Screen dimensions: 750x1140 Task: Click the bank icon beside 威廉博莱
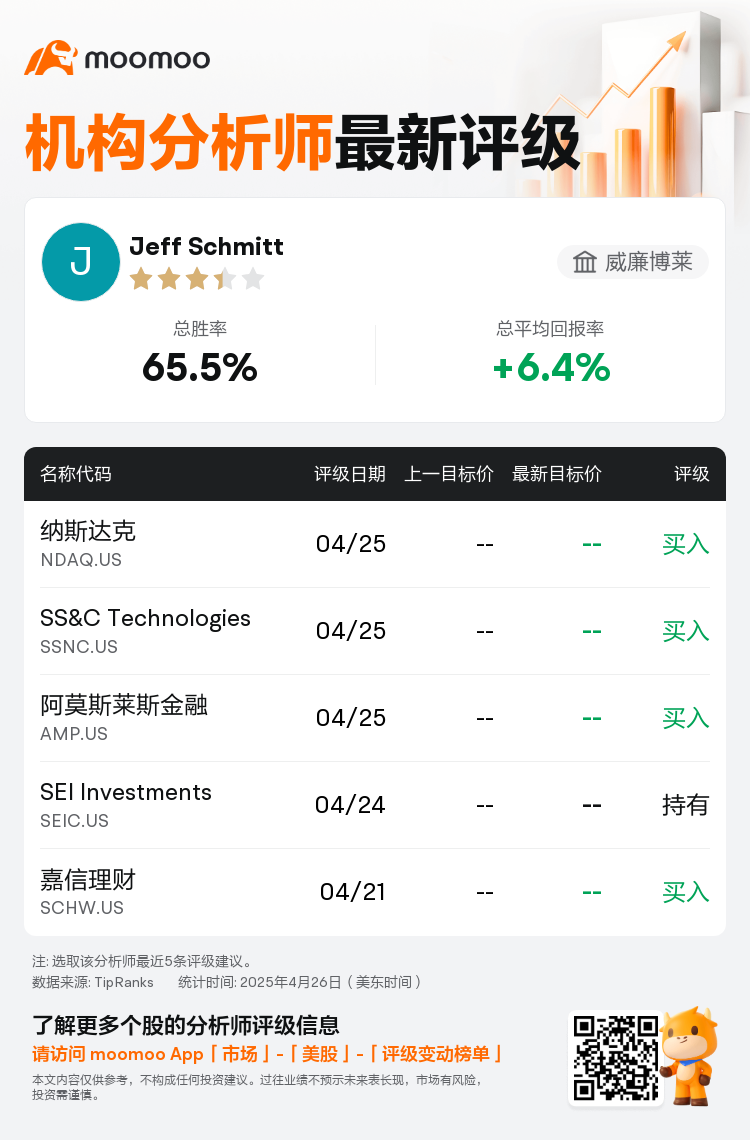point(584,262)
